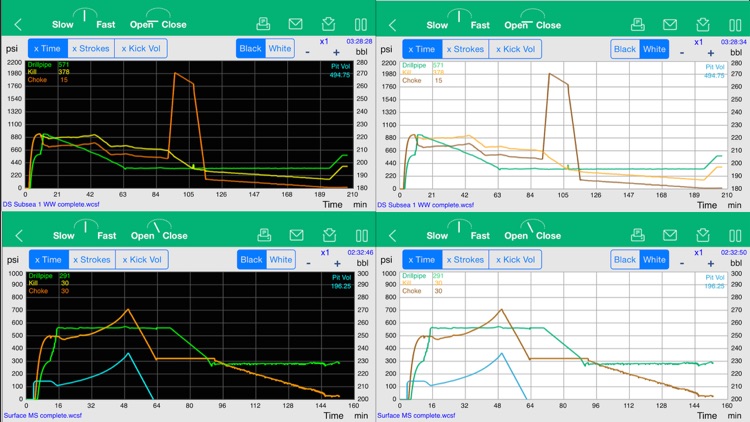Choose x Strokes tab in white Surface MS panel
The height and width of the screenshot is (422, 750).
click(x=465, y=259)
